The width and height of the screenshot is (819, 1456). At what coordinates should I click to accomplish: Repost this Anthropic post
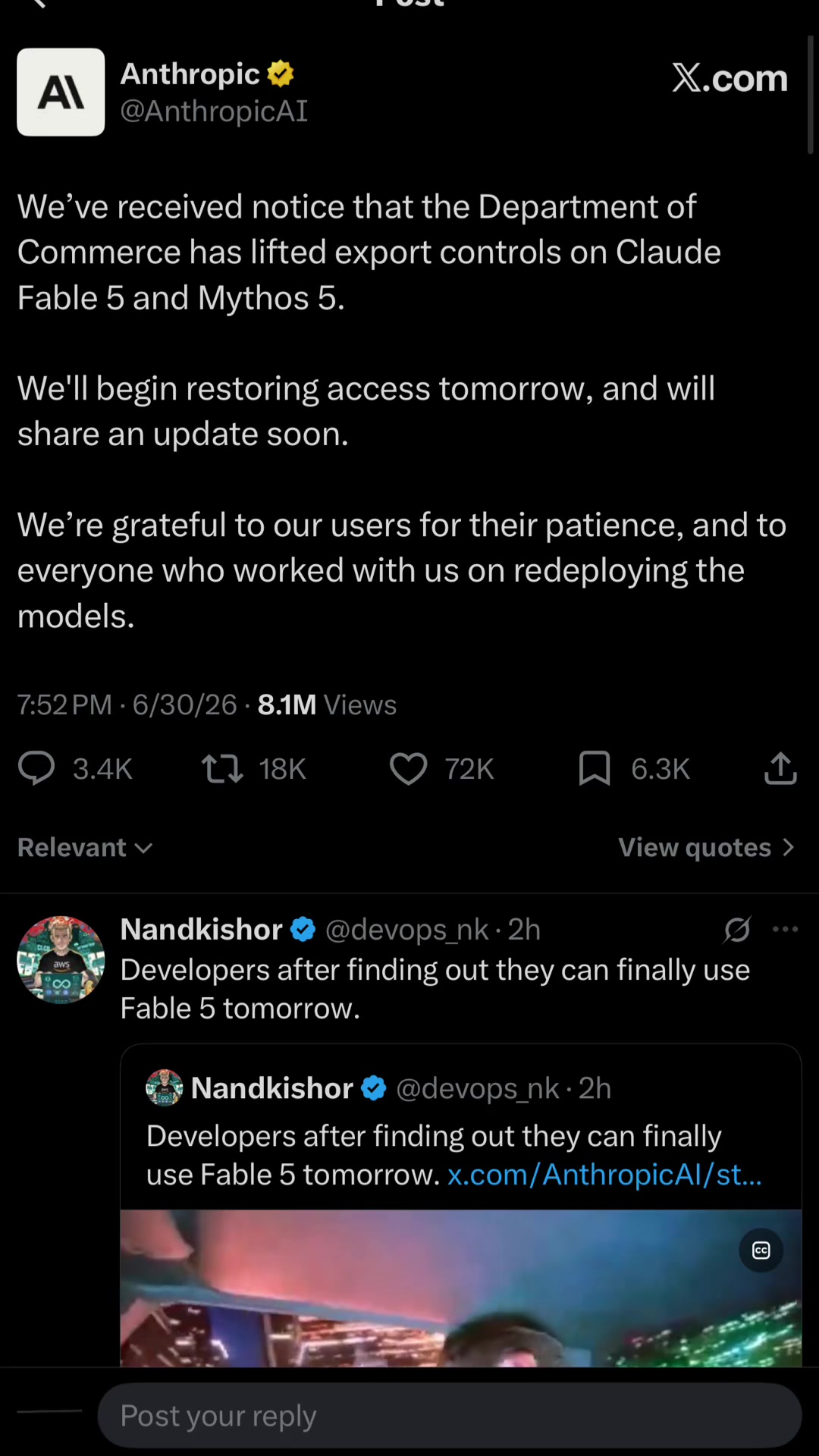(222, 768)
